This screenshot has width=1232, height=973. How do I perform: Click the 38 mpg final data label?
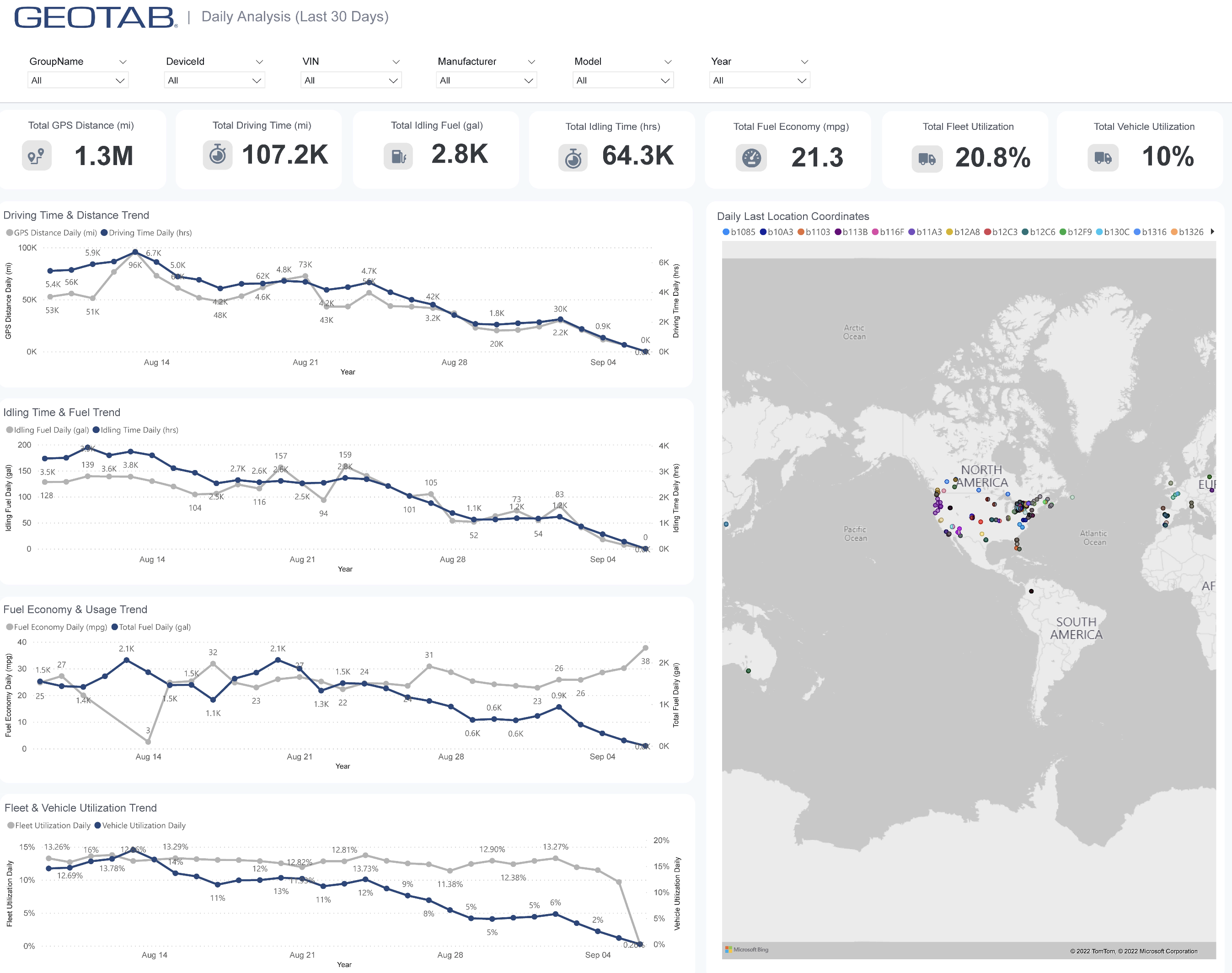click(645, 661)
